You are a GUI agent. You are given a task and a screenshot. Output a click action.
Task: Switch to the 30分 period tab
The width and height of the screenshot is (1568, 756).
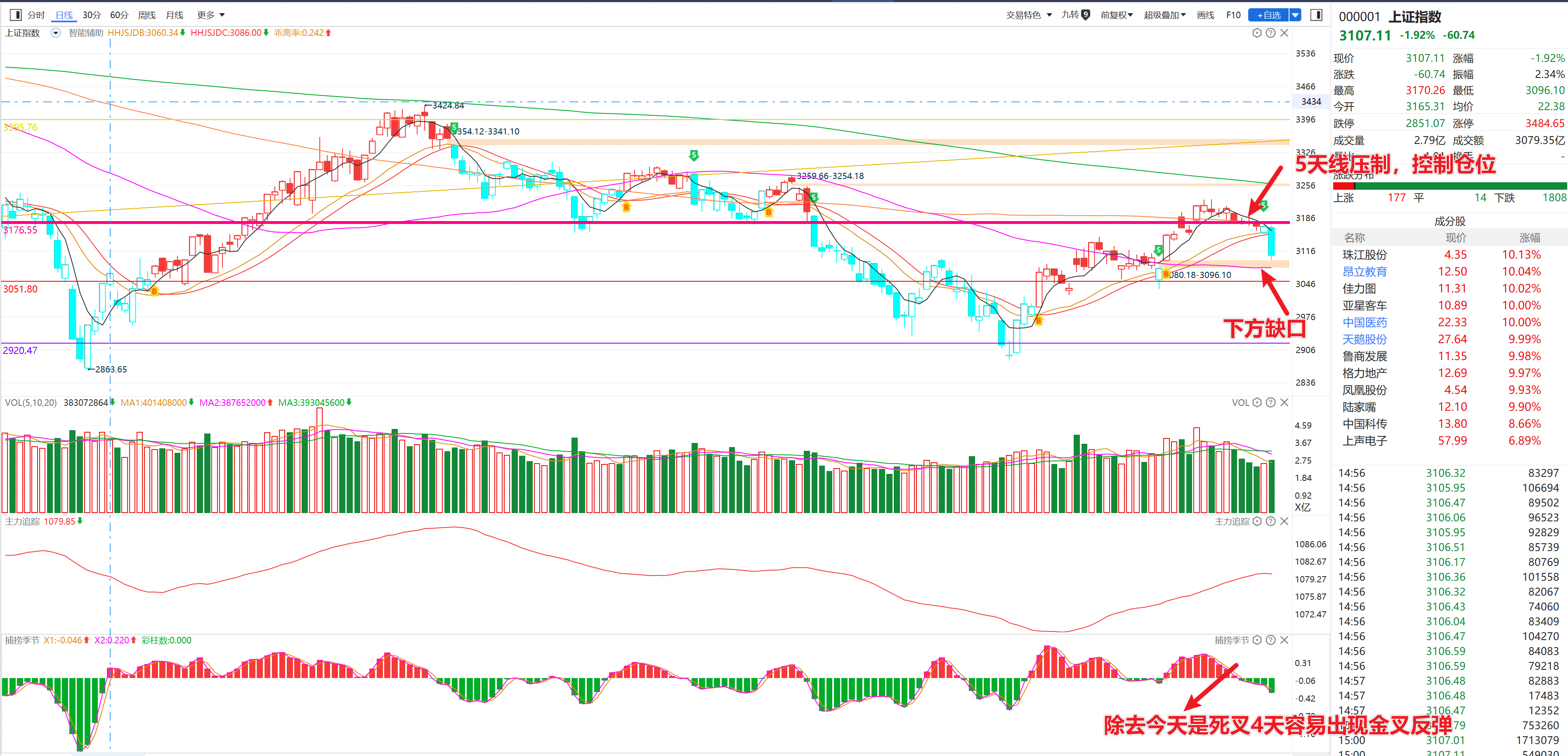[x=91, y=14]
